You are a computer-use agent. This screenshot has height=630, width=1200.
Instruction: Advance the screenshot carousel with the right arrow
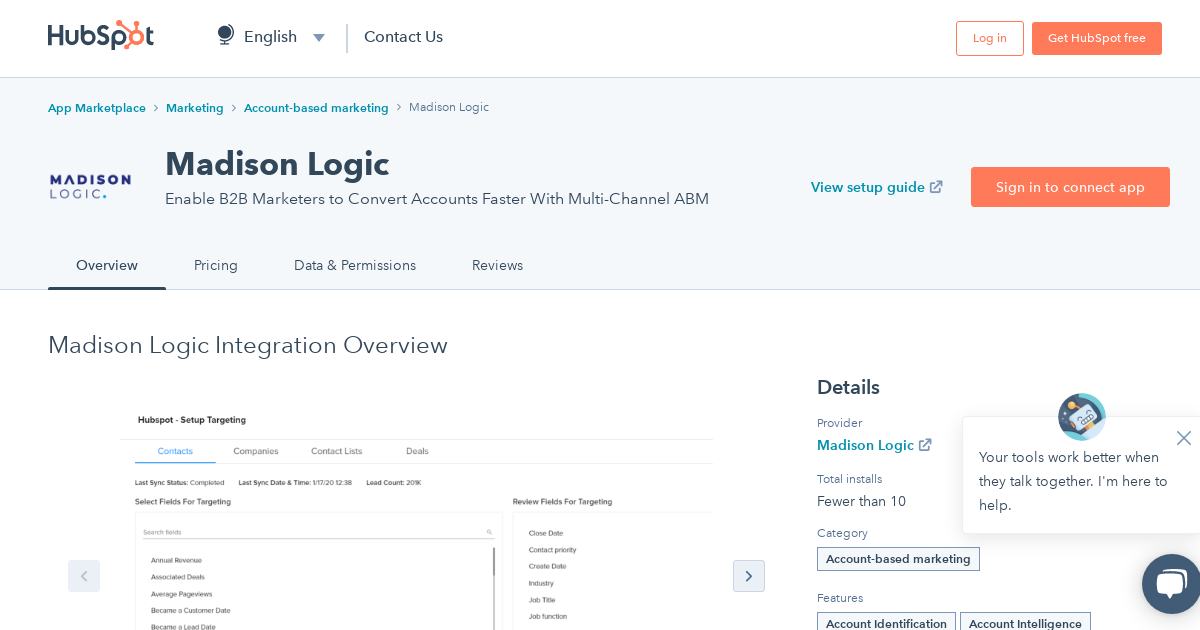coord(749,576)
